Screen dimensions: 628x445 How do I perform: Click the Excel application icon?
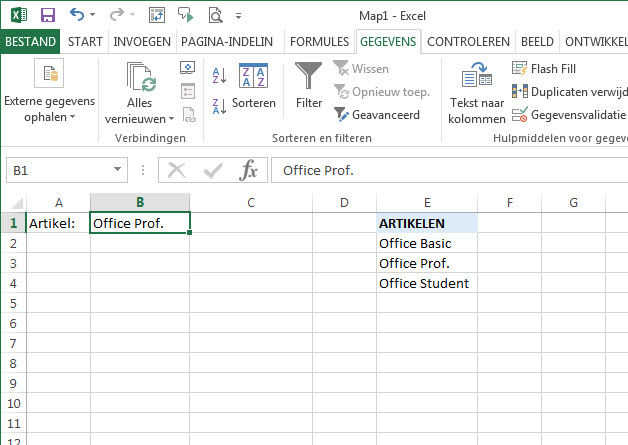(x=19, y=15)
